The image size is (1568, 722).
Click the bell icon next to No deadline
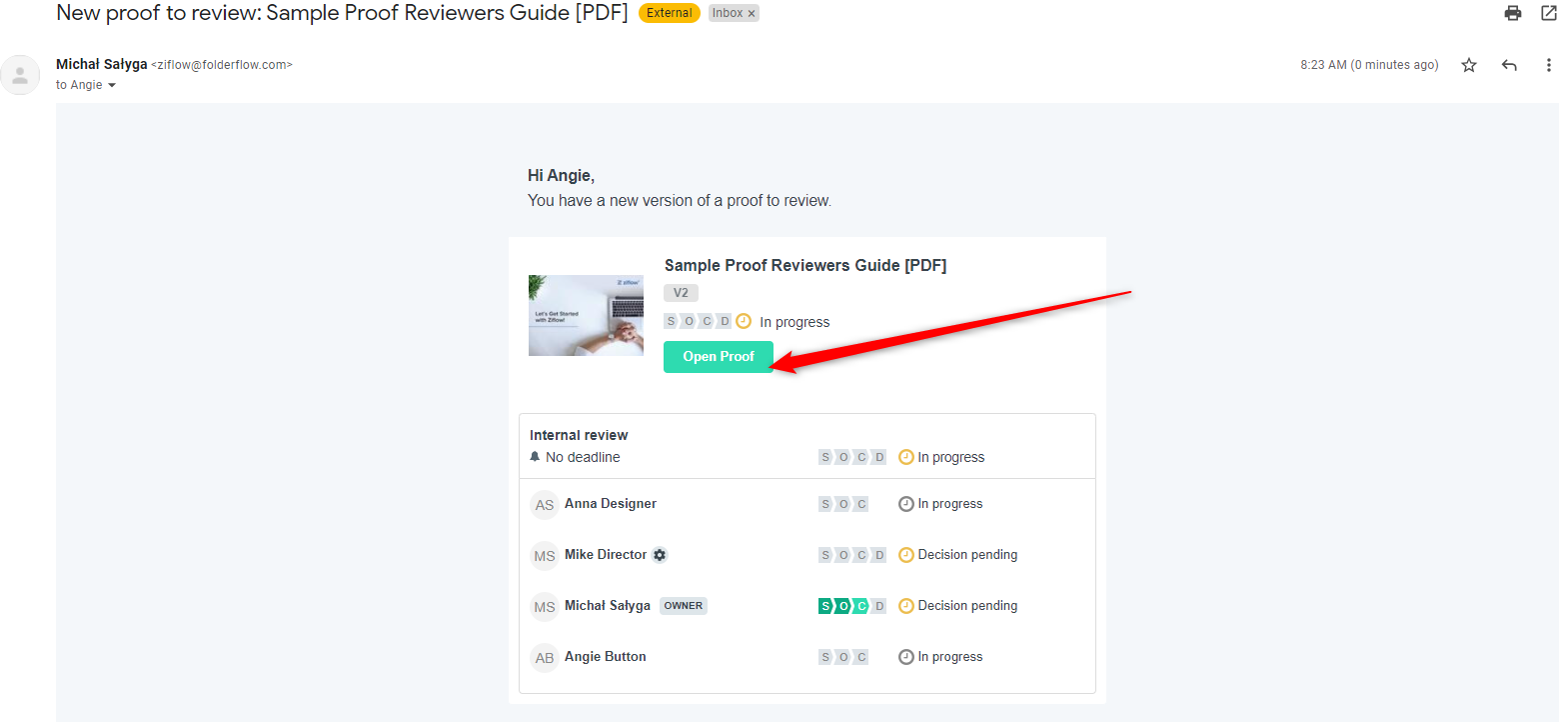535,457
